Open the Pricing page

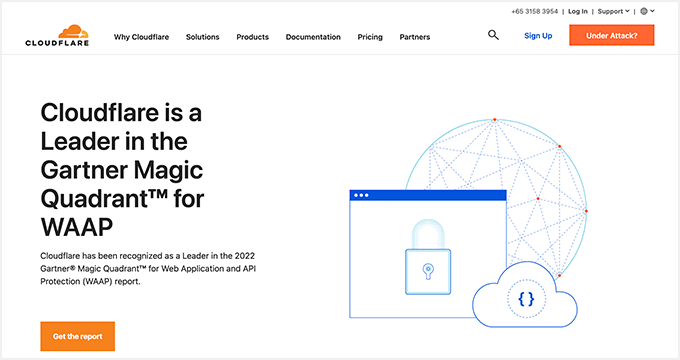click(x=370, y=37)
